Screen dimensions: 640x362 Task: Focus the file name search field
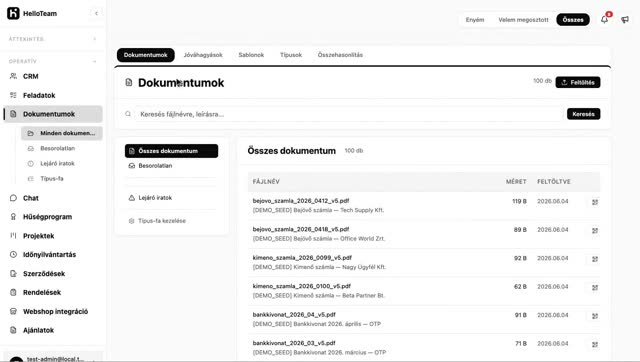pos(349,114)
